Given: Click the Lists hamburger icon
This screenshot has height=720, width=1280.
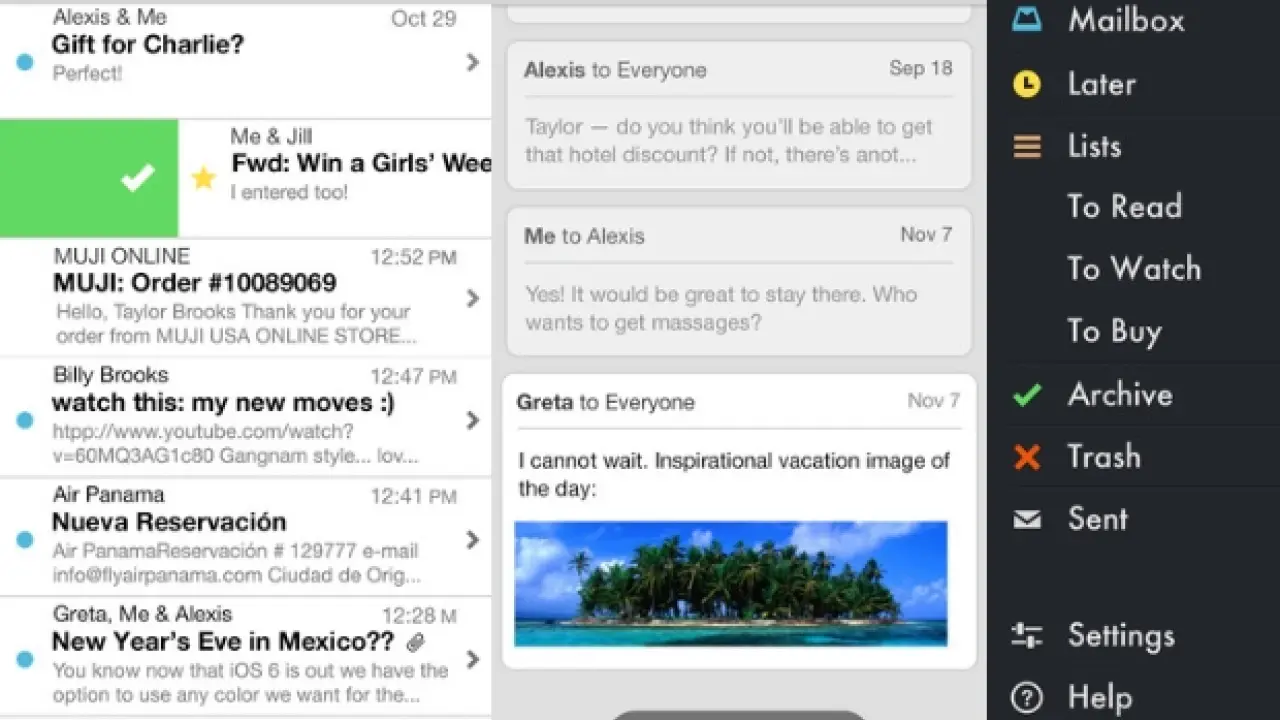Looking at the screenshot, I should [x=1027, y=147].
